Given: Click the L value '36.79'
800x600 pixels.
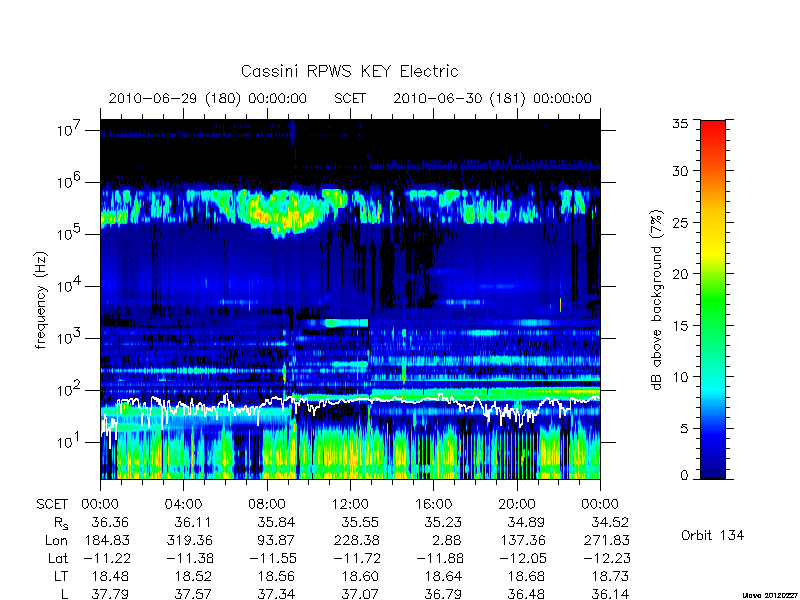Looking at the screenshot, I should [443, 594].
